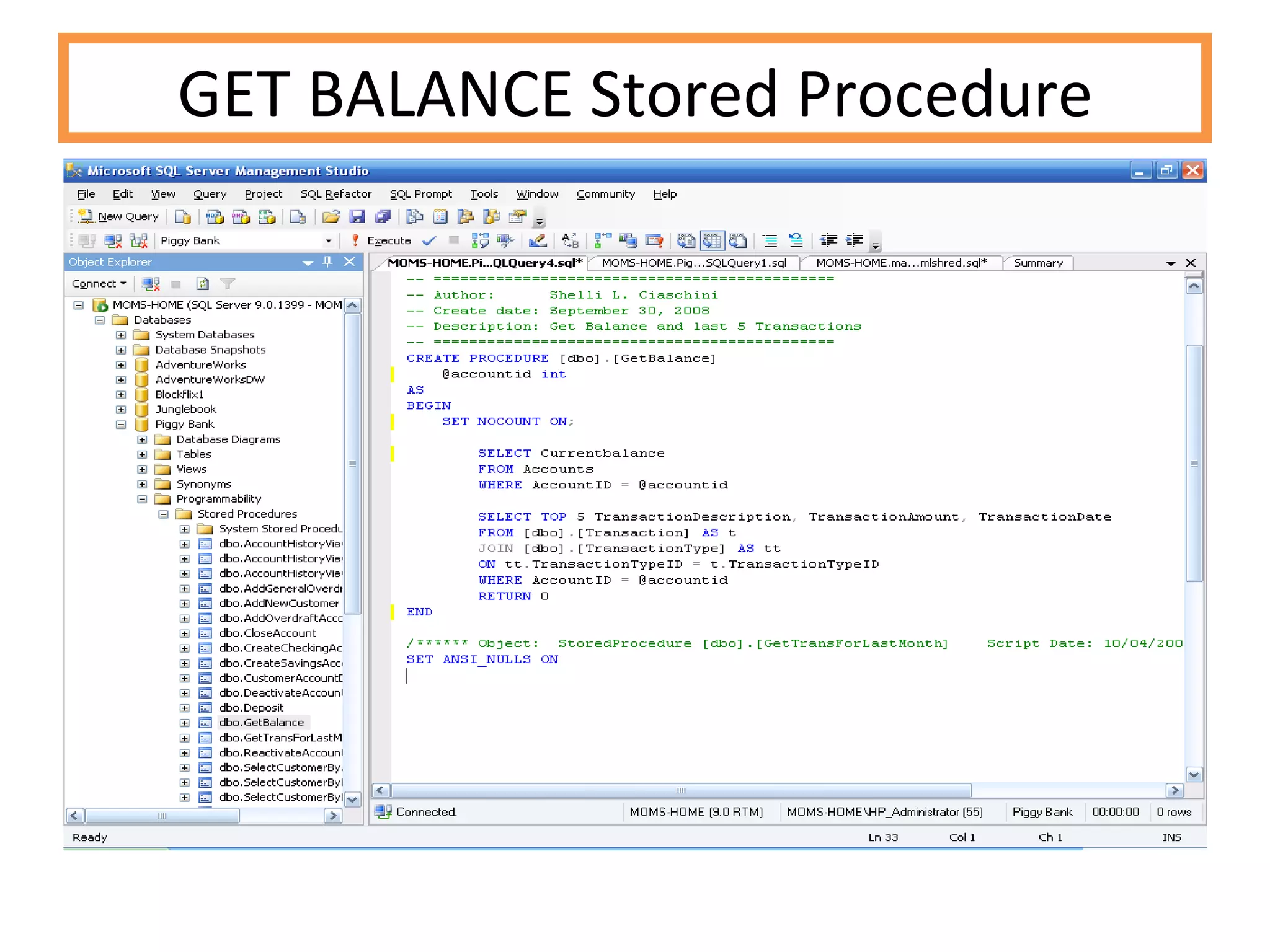The height and width of the screenshot is (952, 1270).
Task: Click the Cancel Executing Query stop icon
Action: pos(454,240)
